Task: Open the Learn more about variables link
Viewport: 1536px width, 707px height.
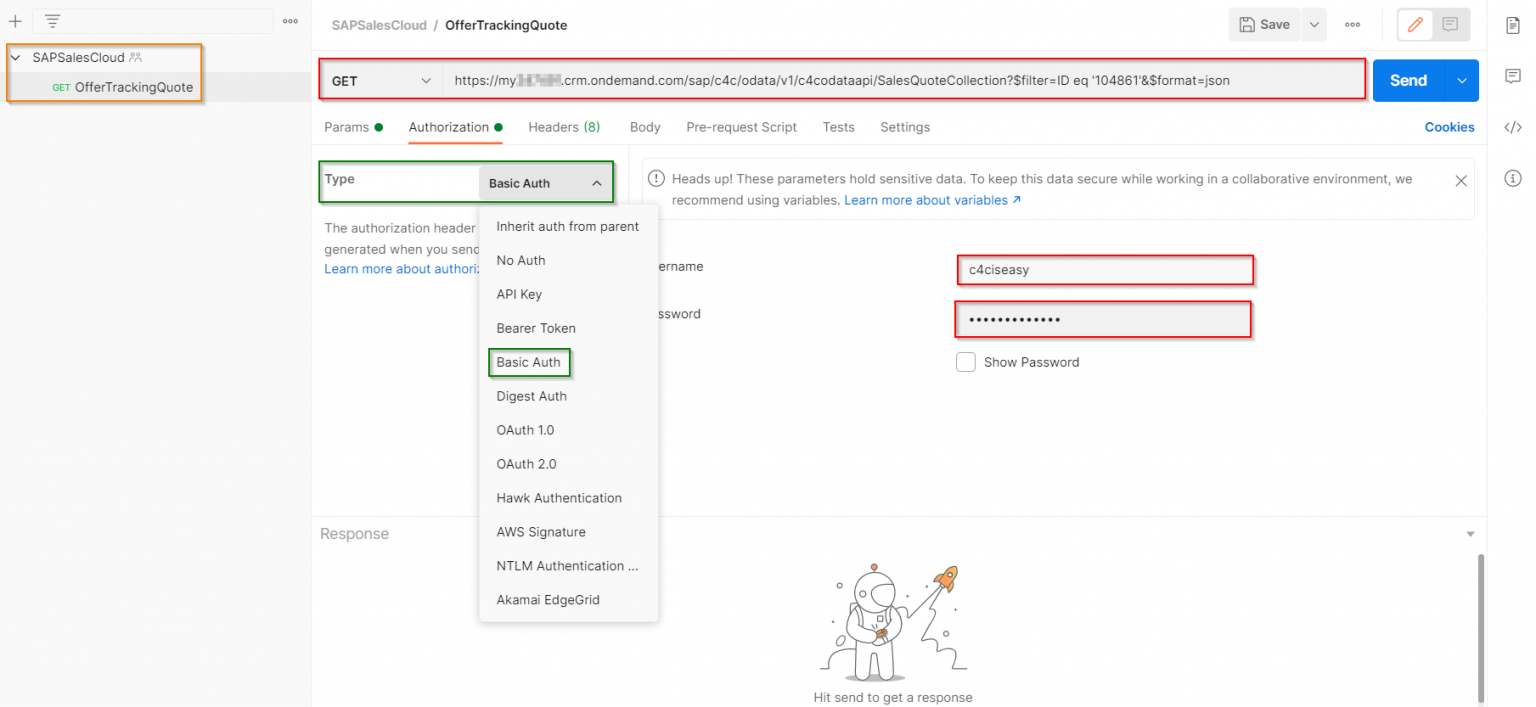Action: [x=925, y=200]
